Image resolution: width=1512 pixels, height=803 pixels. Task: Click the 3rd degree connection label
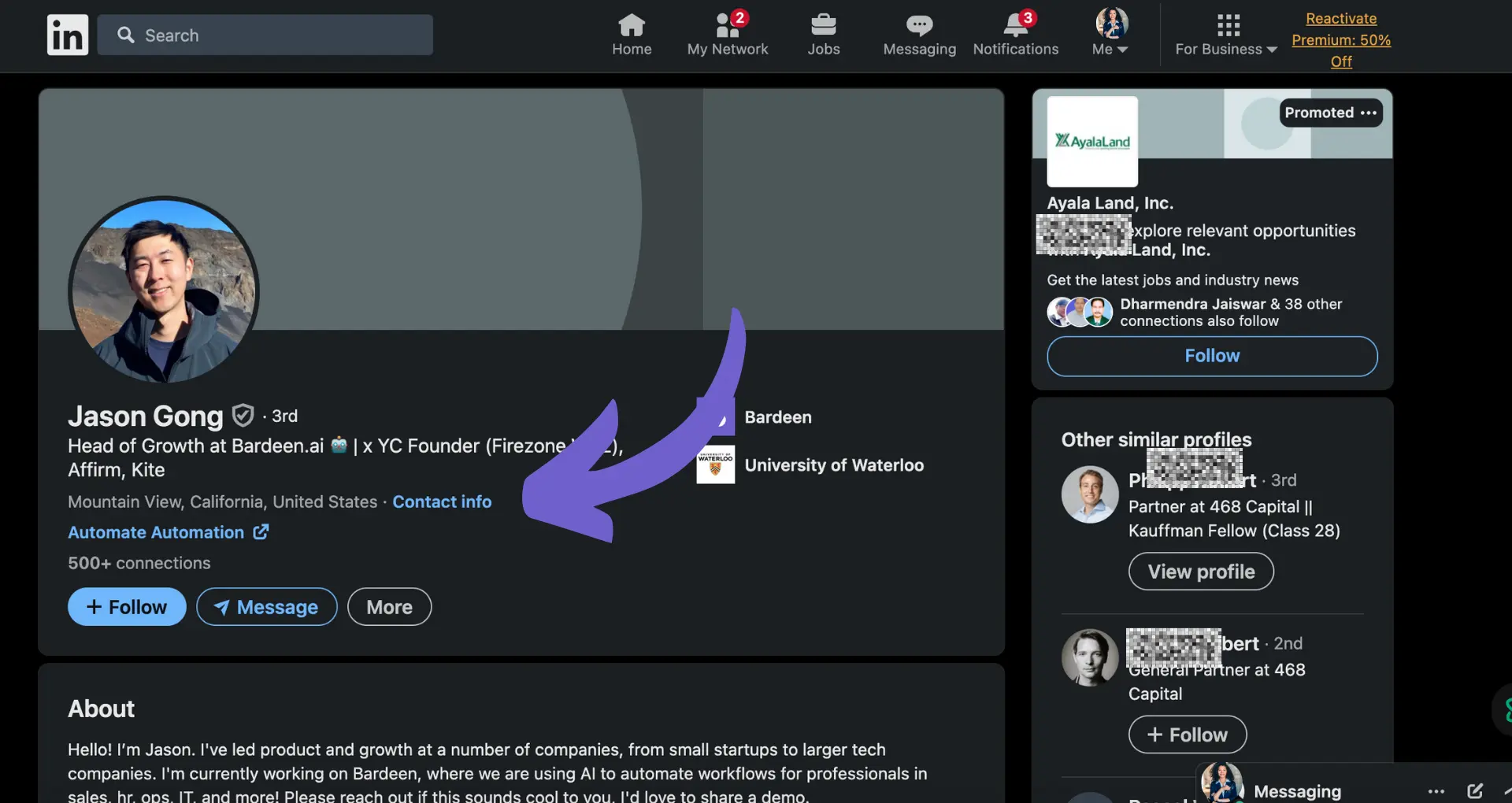(x=284, y=416)
